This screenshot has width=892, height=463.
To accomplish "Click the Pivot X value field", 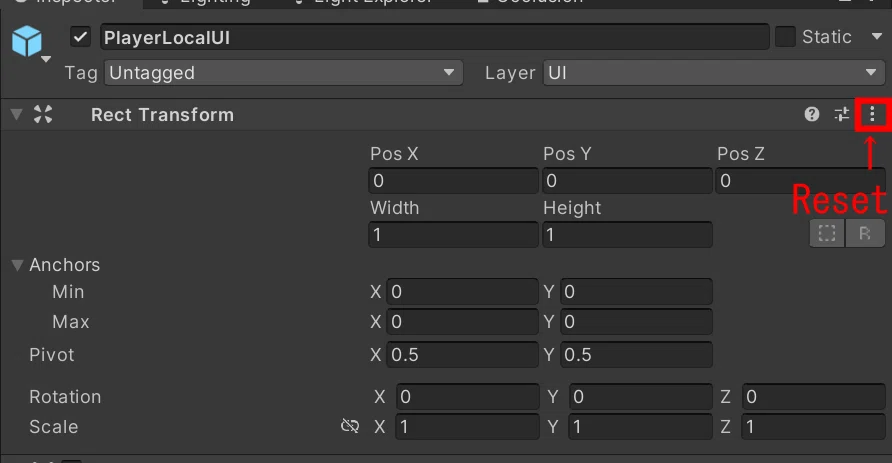I will (x=462, y=355).
